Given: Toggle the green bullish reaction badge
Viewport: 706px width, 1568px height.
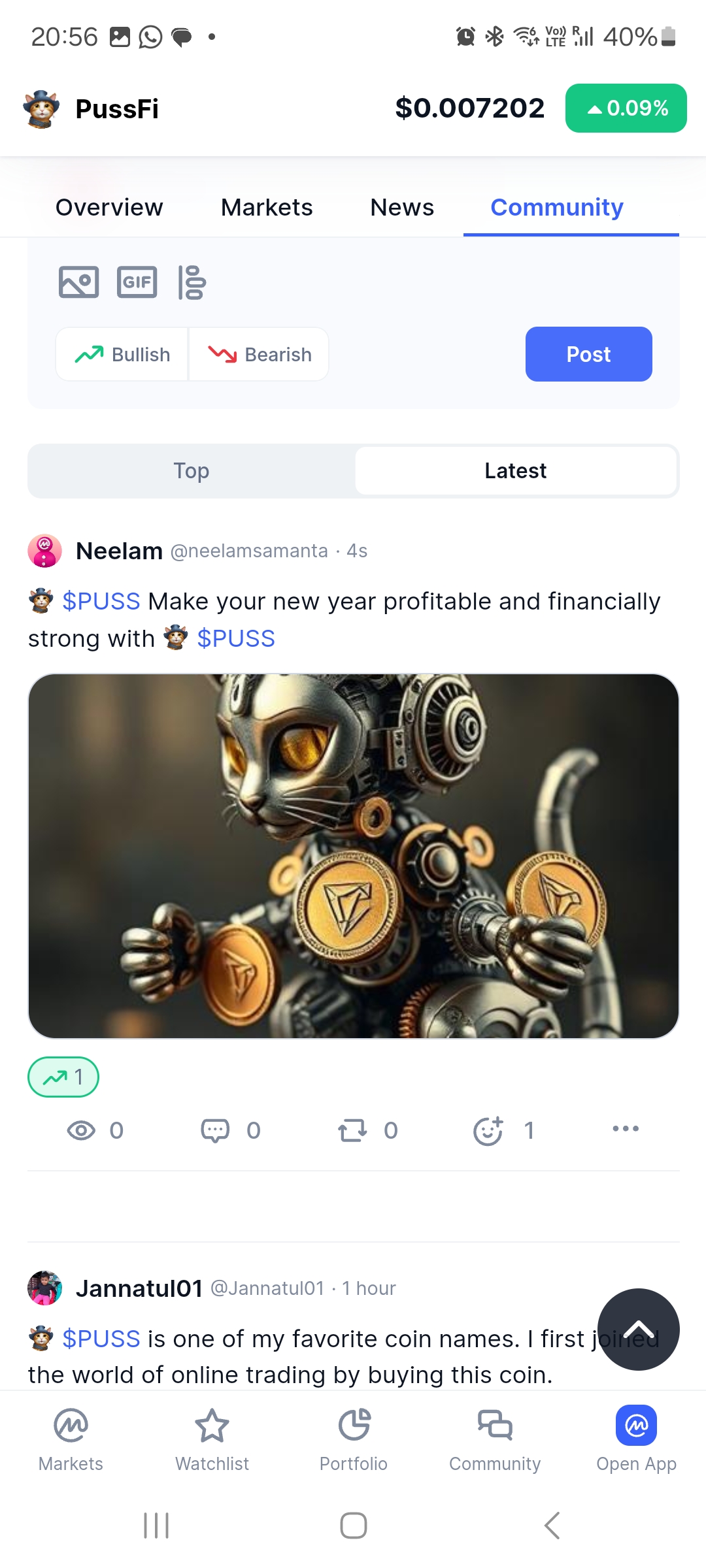Looking at the screenshot, I should (x=63, y=1077).
